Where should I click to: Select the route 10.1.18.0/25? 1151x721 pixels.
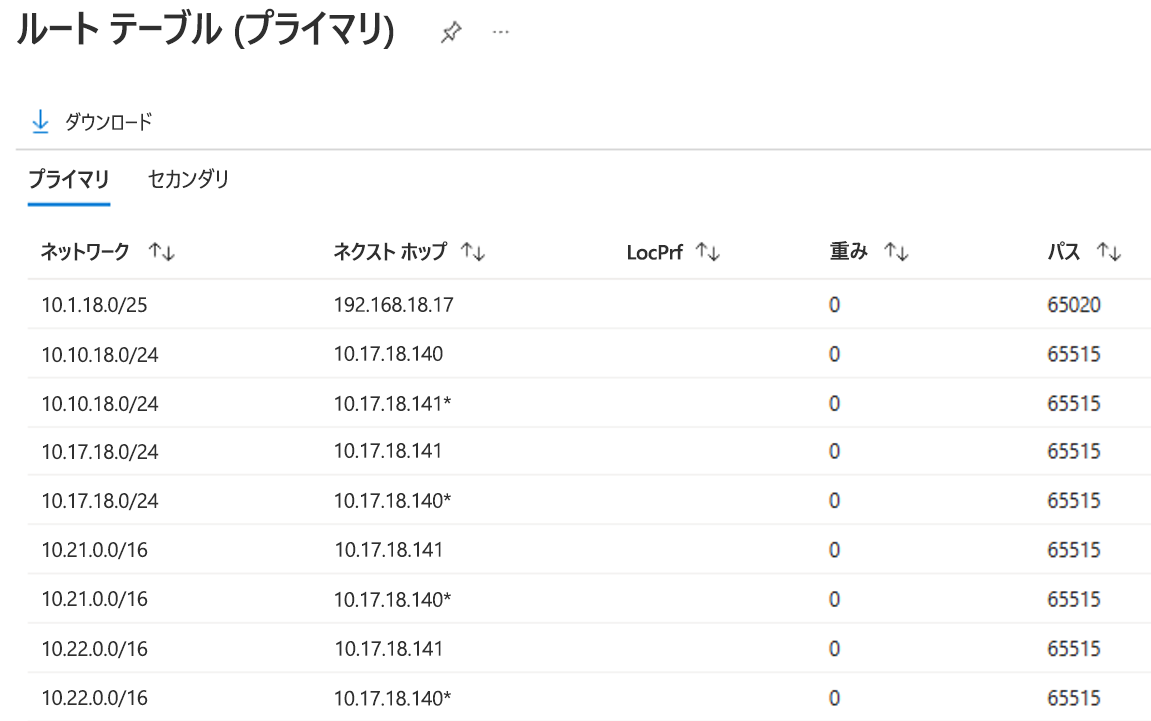click(x=93, y=304)
